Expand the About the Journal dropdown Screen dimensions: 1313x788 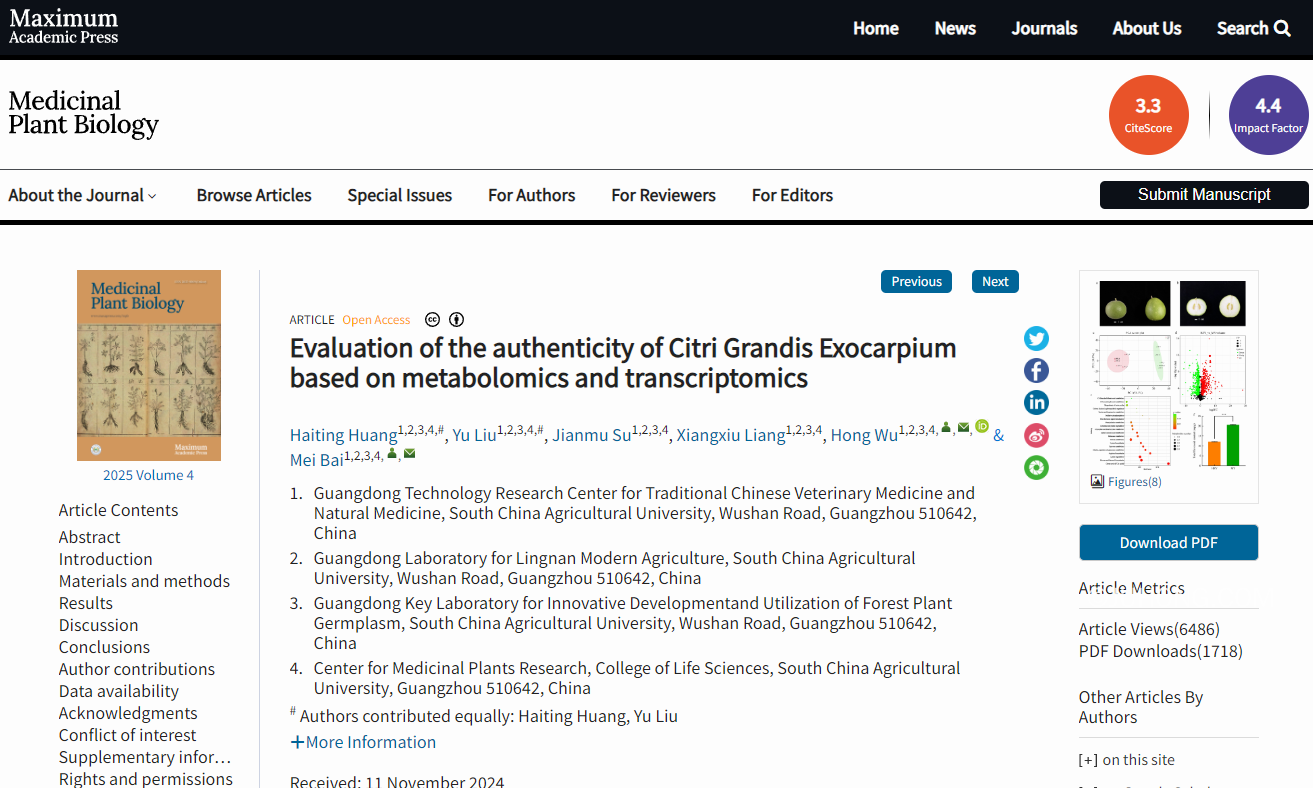82,195
